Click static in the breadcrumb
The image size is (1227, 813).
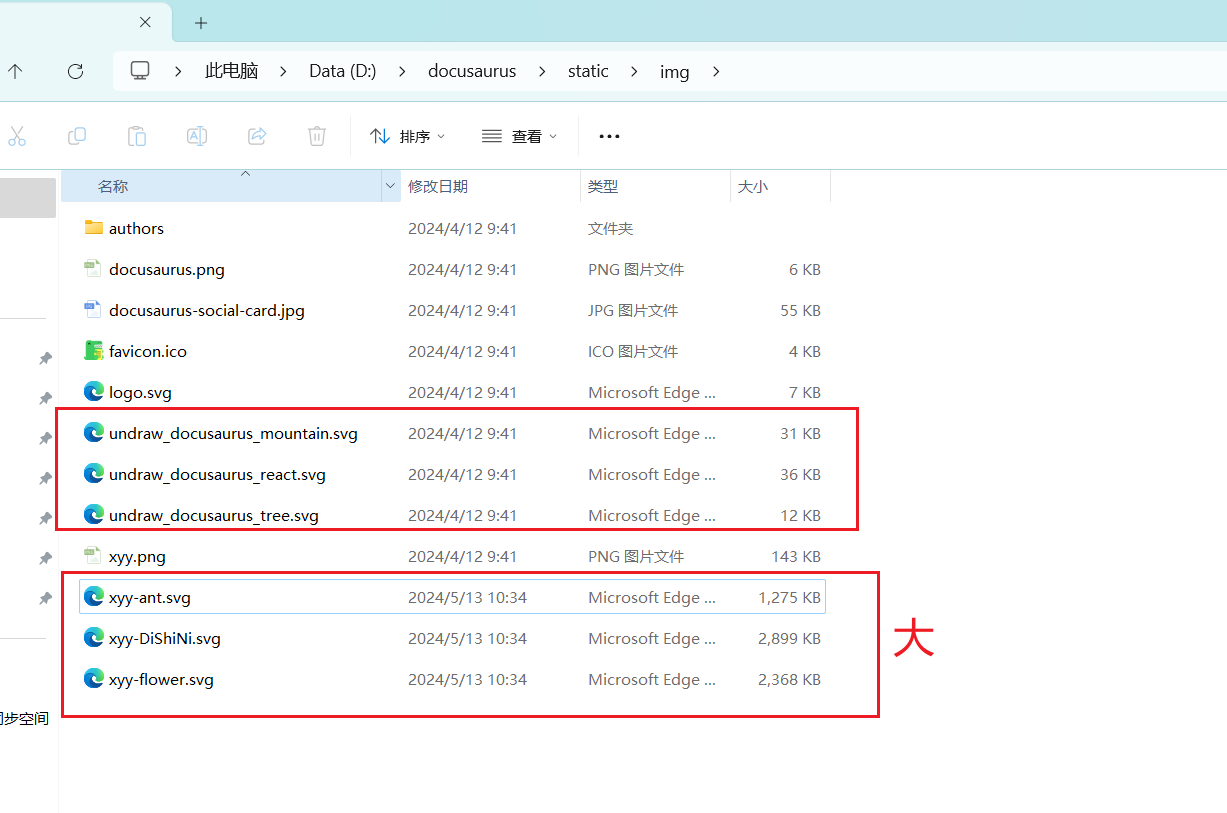click(x=588, y=71)
